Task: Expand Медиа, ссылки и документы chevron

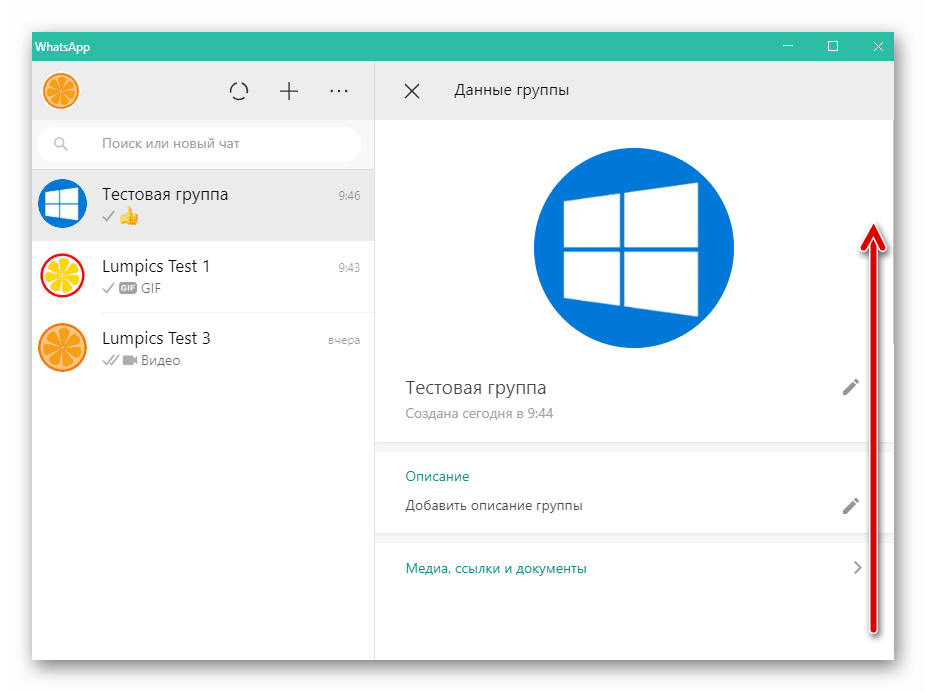Action: click(857, 568)
